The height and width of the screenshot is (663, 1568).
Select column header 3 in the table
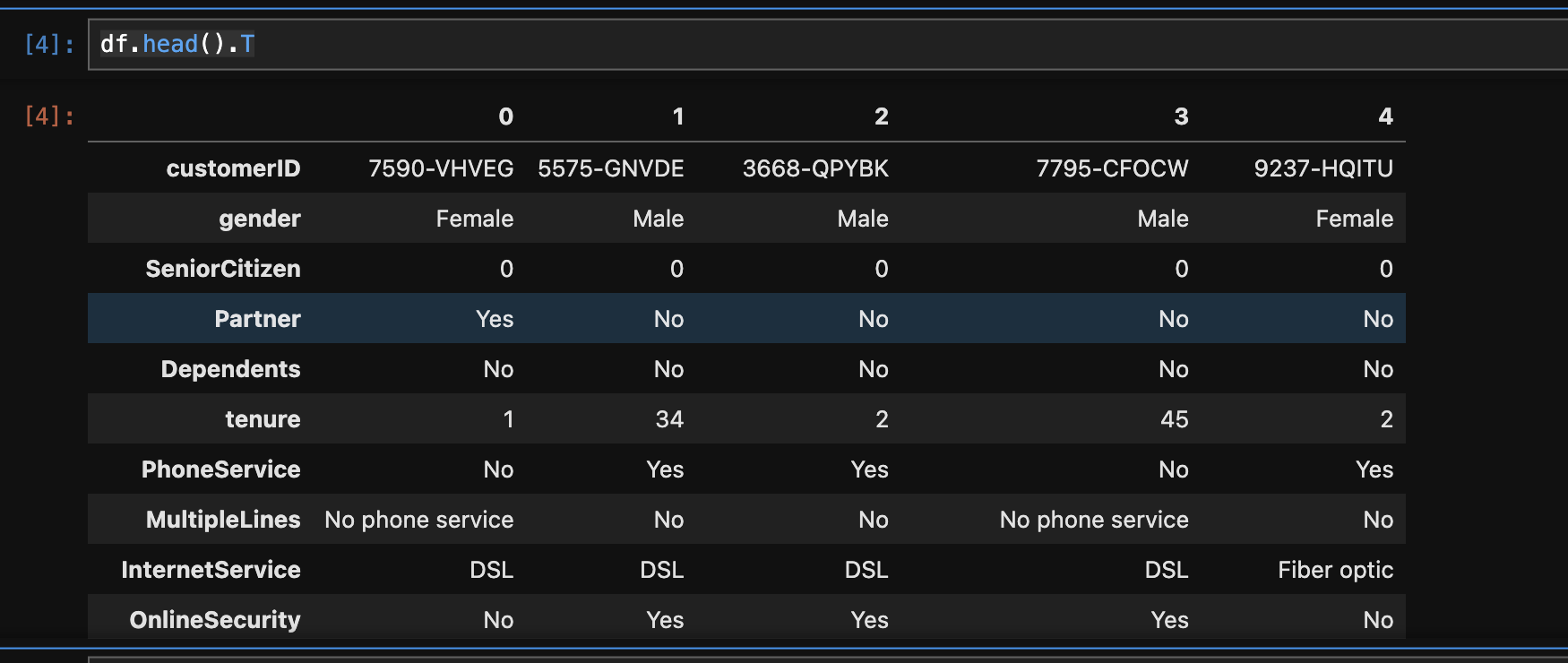click(x=1181, y=116)
